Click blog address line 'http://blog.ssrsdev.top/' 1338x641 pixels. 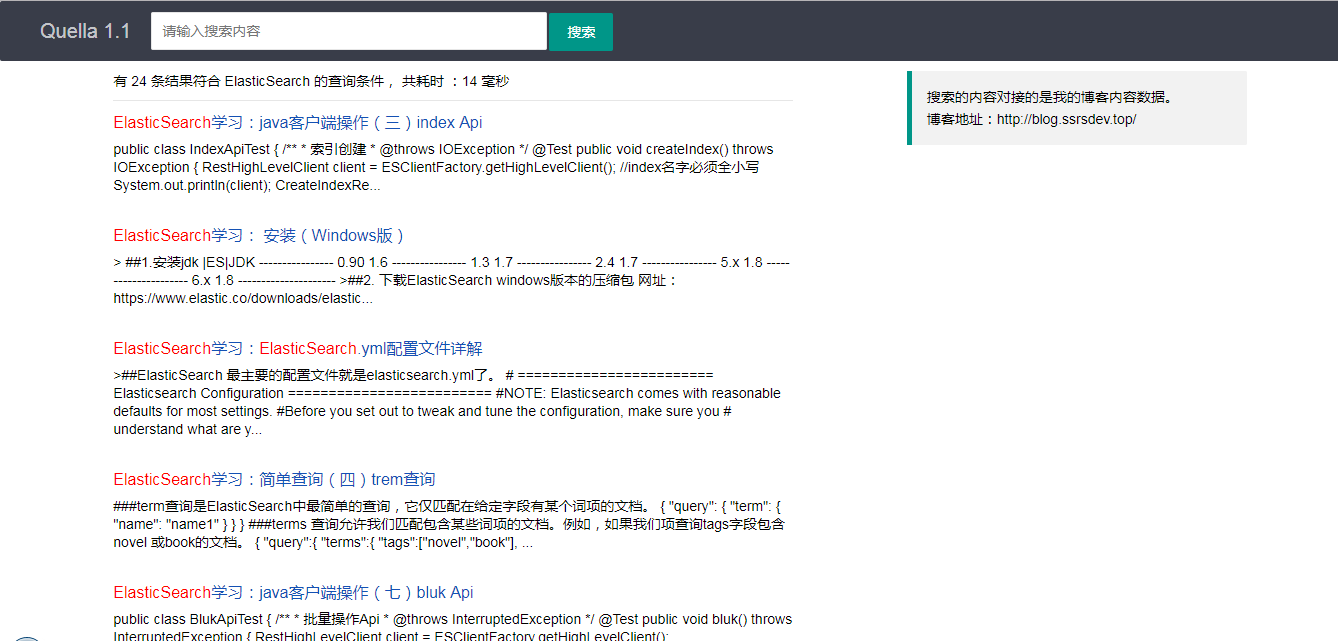tap(1032, 119)
